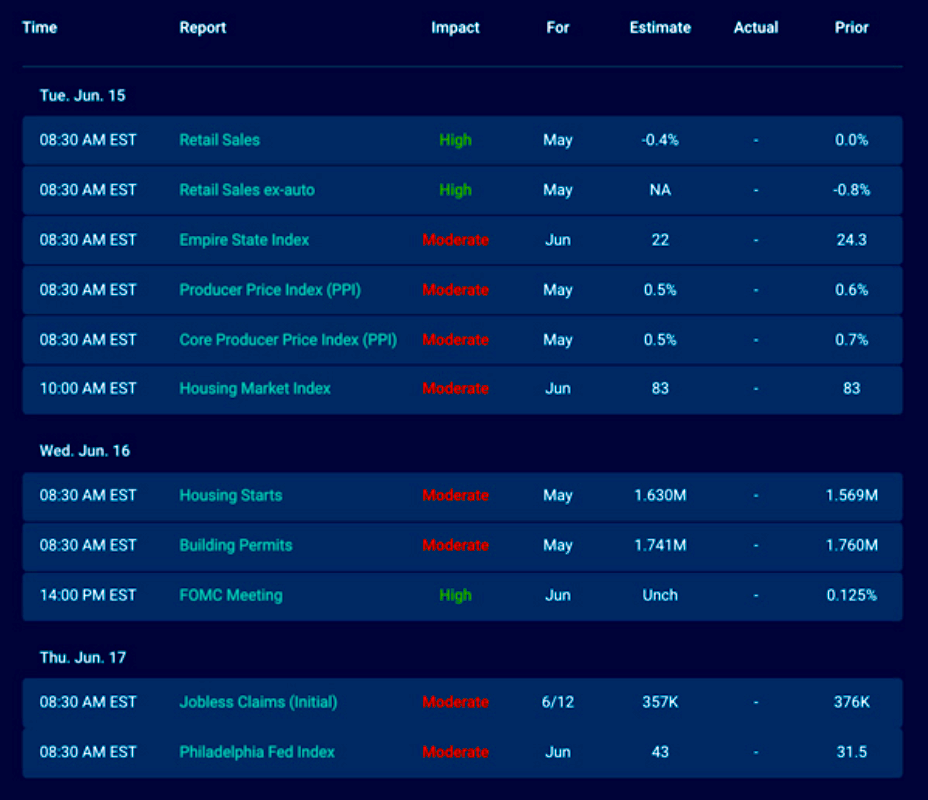
Task: Open the Retail Sales report link
Action: click(219, 140)
